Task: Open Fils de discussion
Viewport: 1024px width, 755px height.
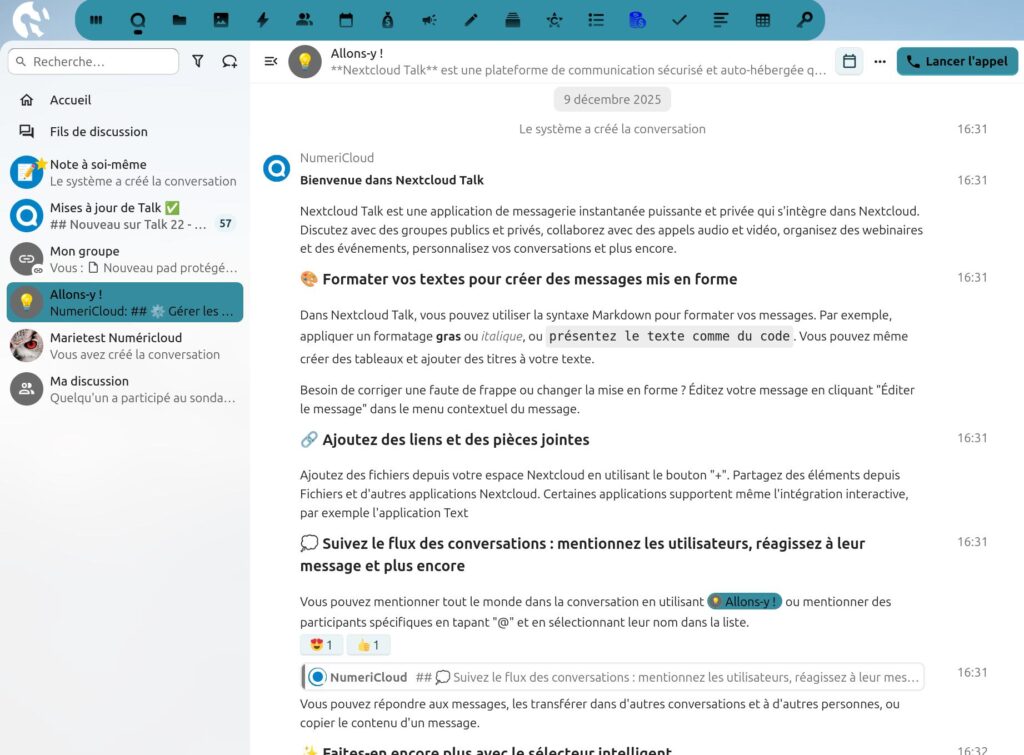Action: tap(125, 131)
